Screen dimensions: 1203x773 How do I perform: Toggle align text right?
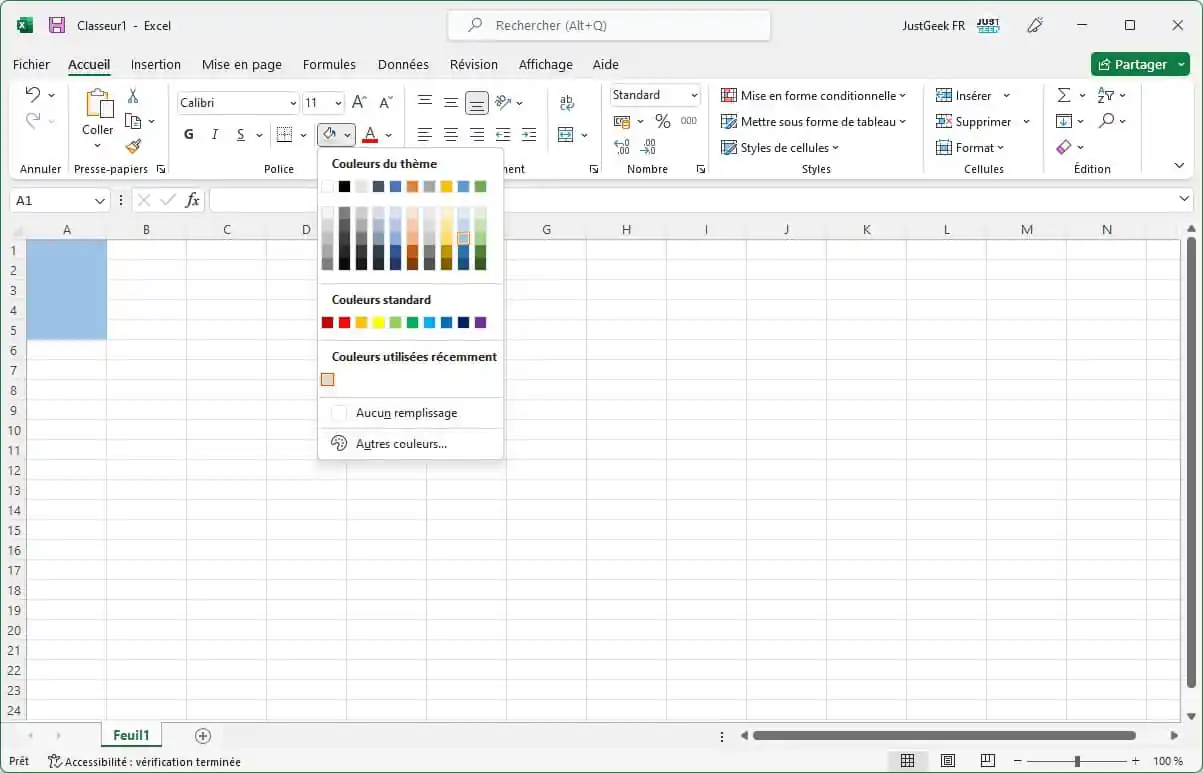coord(477,134)
